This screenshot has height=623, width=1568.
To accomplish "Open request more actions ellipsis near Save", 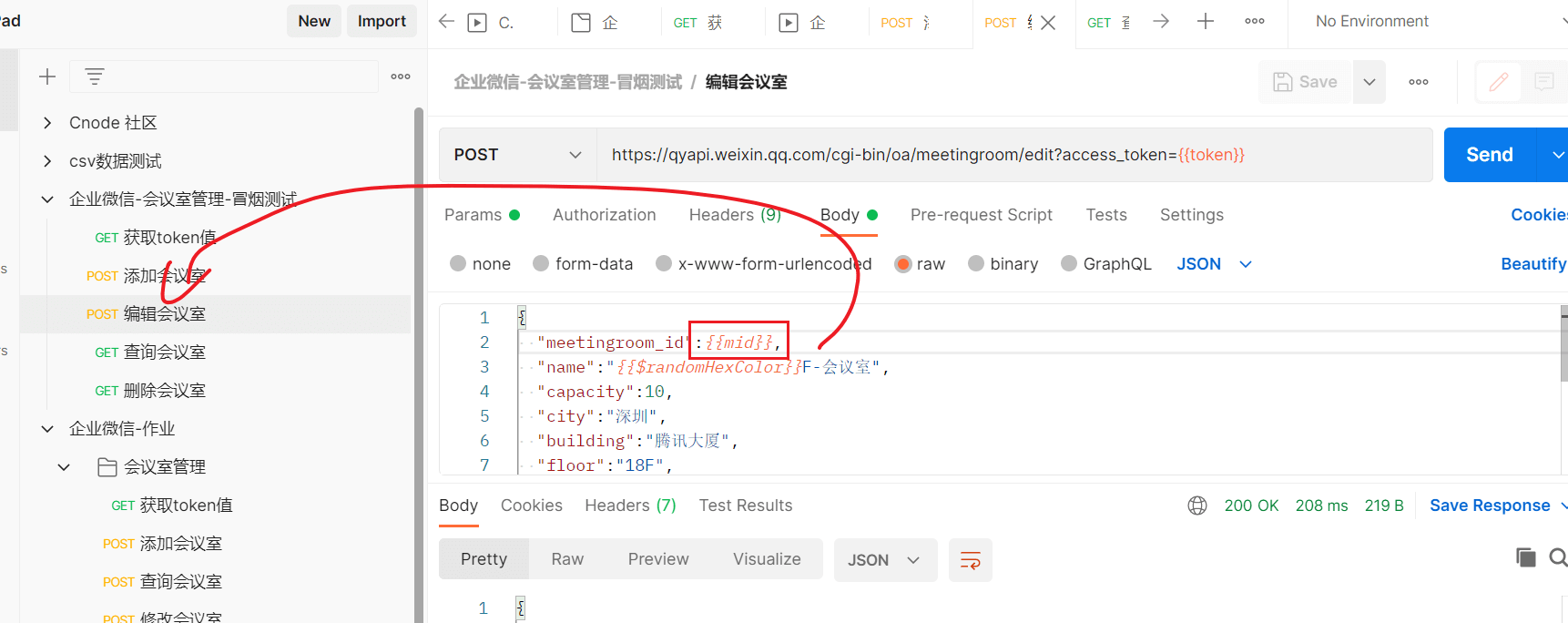I will tap(1419, 82).
